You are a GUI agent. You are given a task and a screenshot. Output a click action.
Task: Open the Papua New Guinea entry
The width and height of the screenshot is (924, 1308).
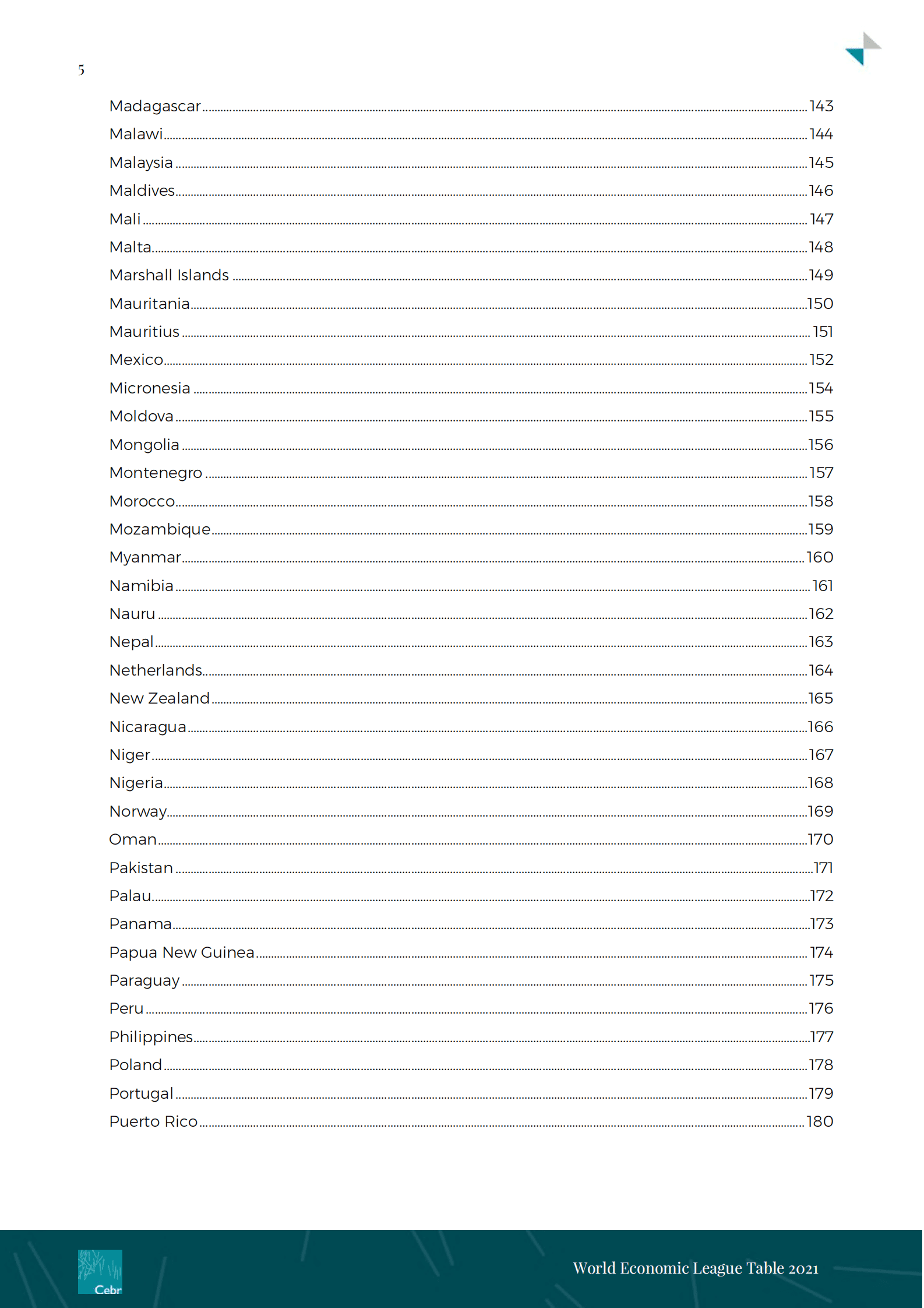182,952
